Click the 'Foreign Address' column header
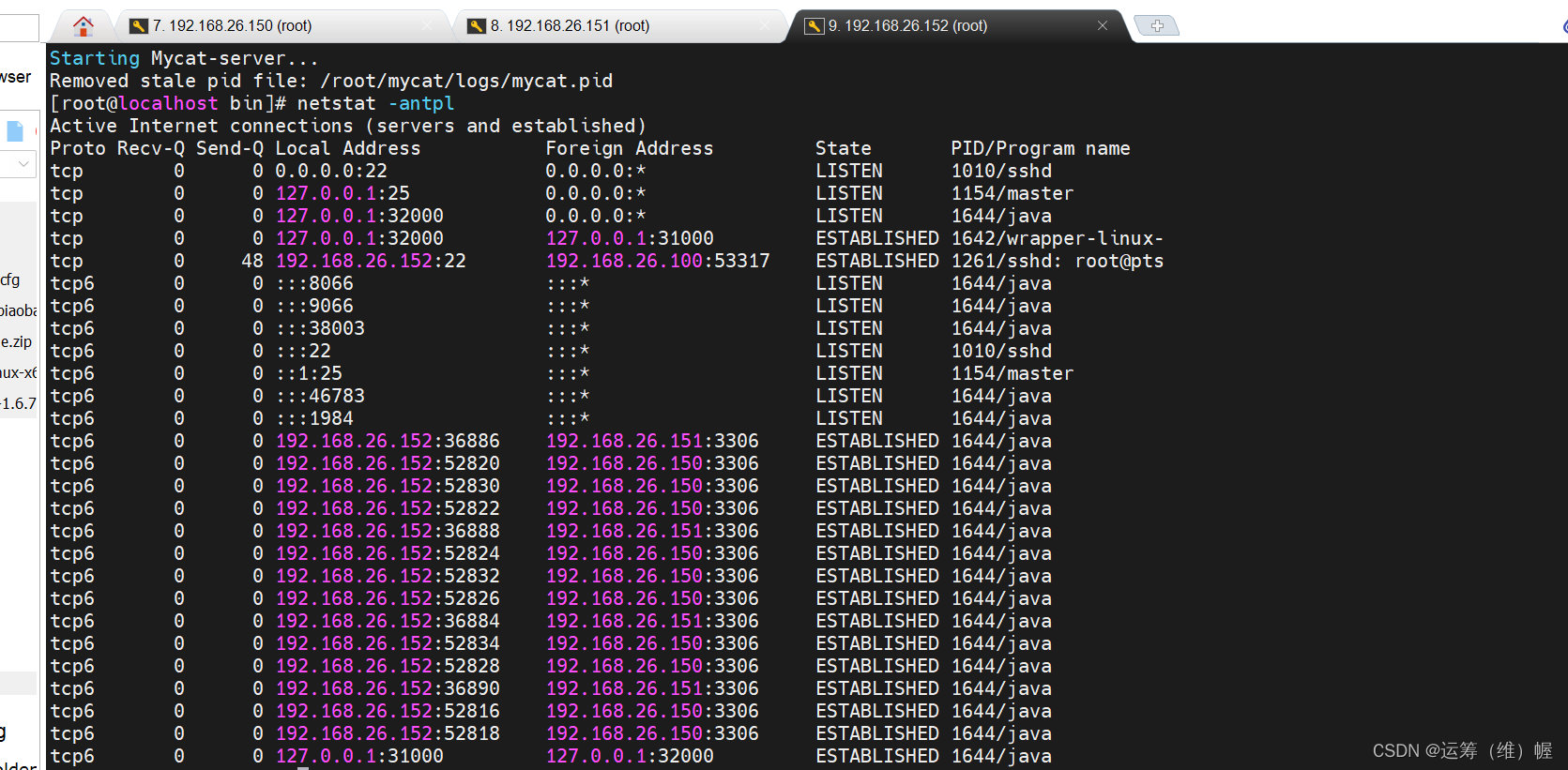Image resolution: width=1568 pixels, height=770 pixels. [x=630, y=148]
